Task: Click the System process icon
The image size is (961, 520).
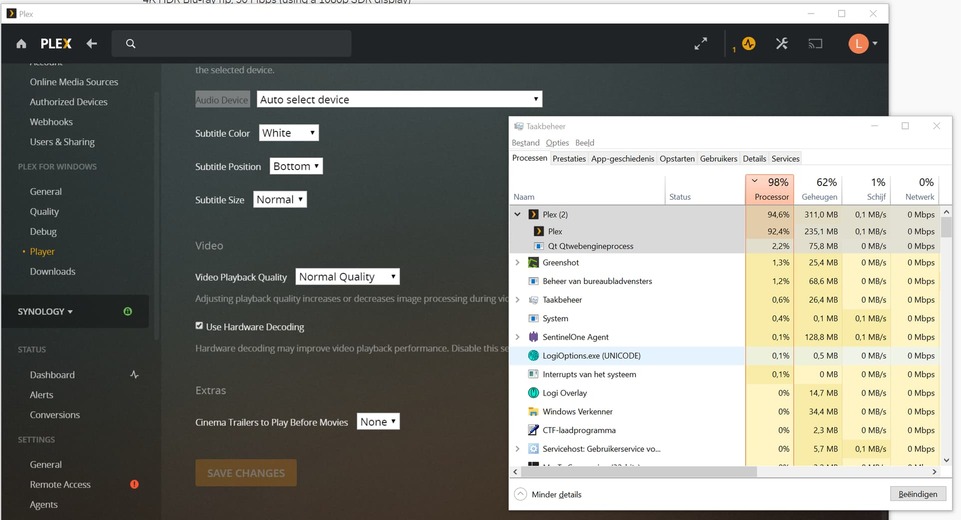Action: (533, 318)
